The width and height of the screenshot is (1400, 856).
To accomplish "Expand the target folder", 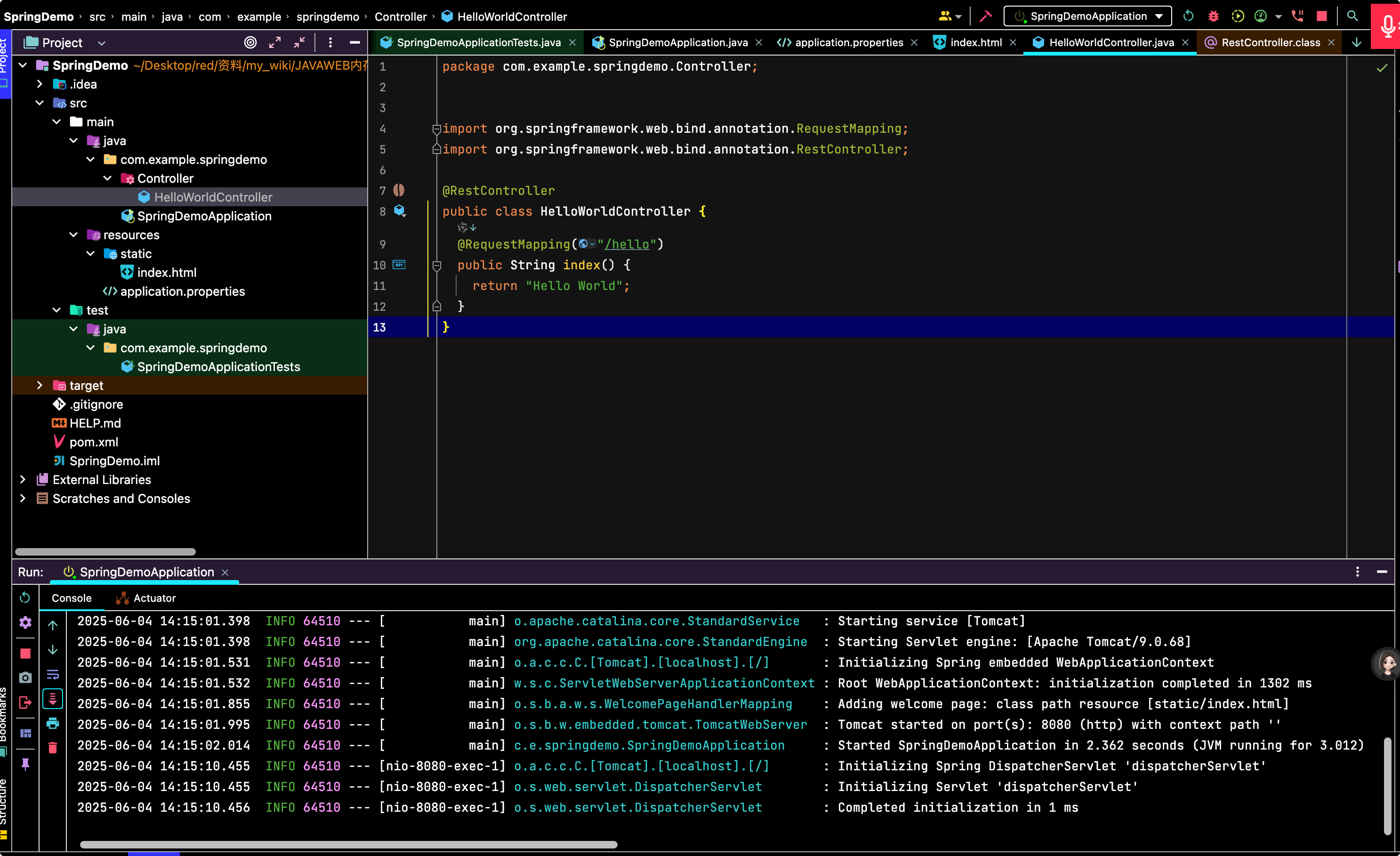I will click(x=39, y=385).
